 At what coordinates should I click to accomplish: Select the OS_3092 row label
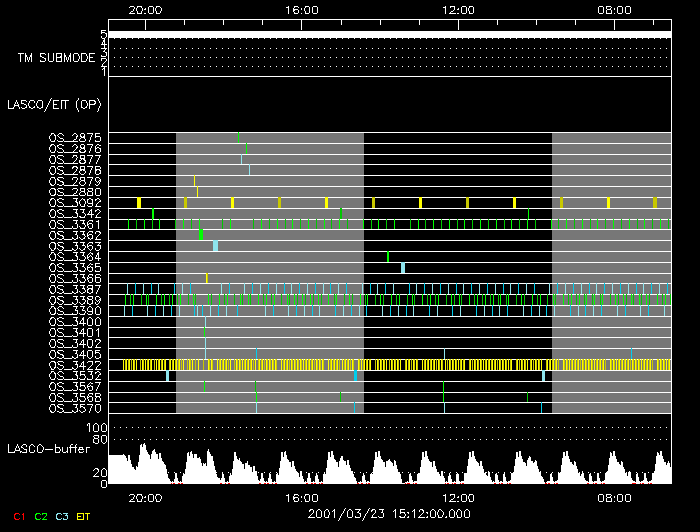(75, 203)
